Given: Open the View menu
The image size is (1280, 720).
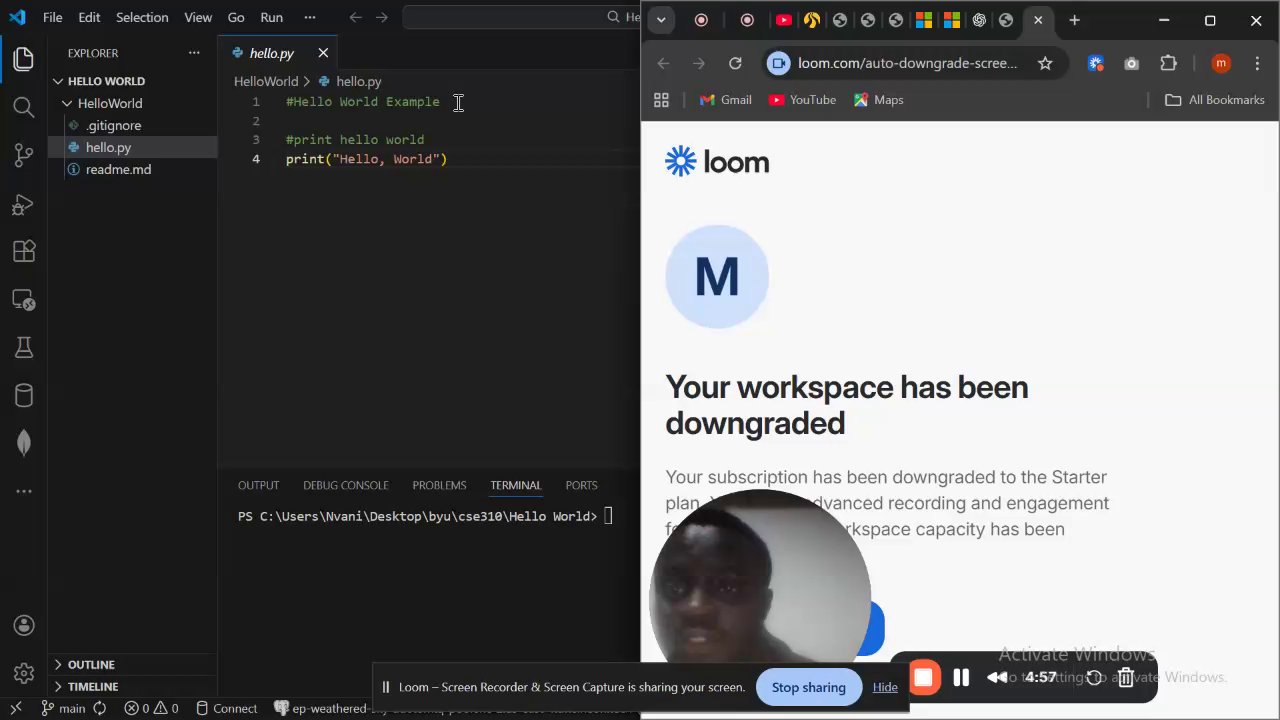Looking at the screenshot, I should coord(198,17).
